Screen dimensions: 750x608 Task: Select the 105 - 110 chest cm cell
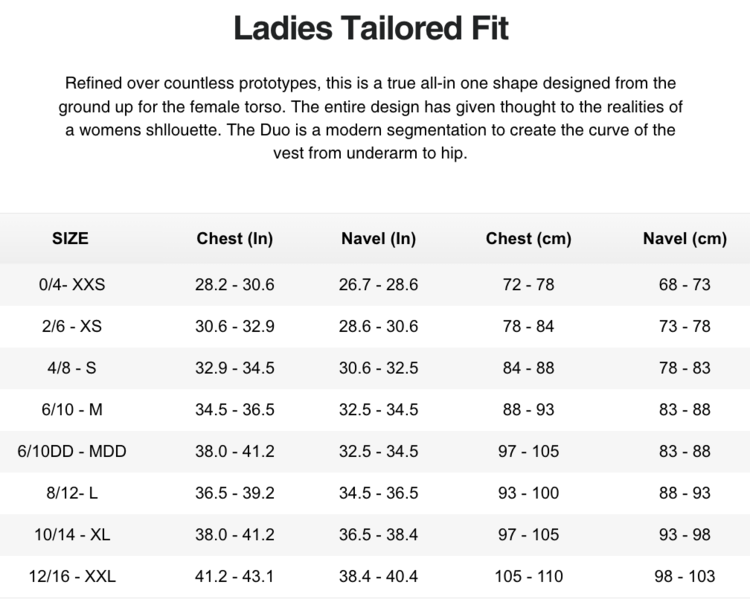point(528,577)
